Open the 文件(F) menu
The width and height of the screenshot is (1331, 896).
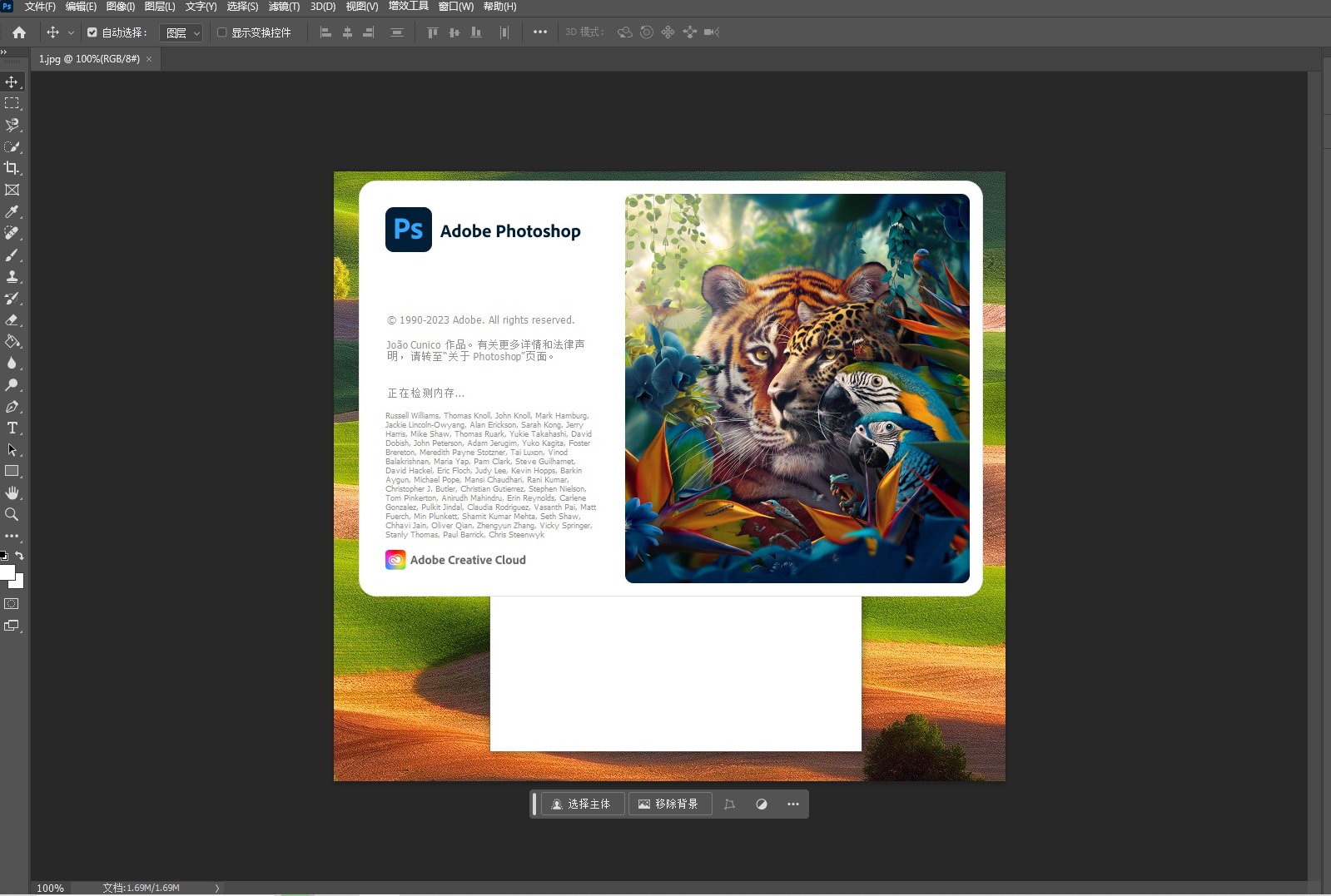tap(40, 7)
